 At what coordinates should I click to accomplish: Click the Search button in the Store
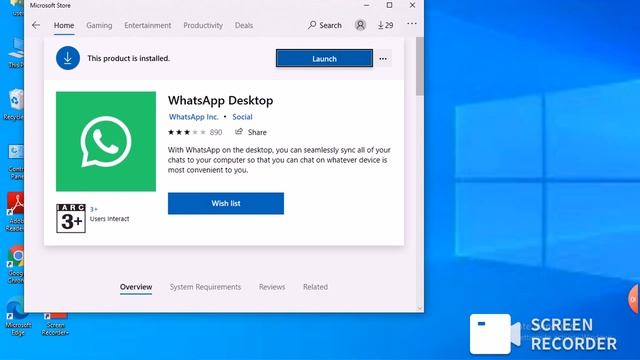325,25
